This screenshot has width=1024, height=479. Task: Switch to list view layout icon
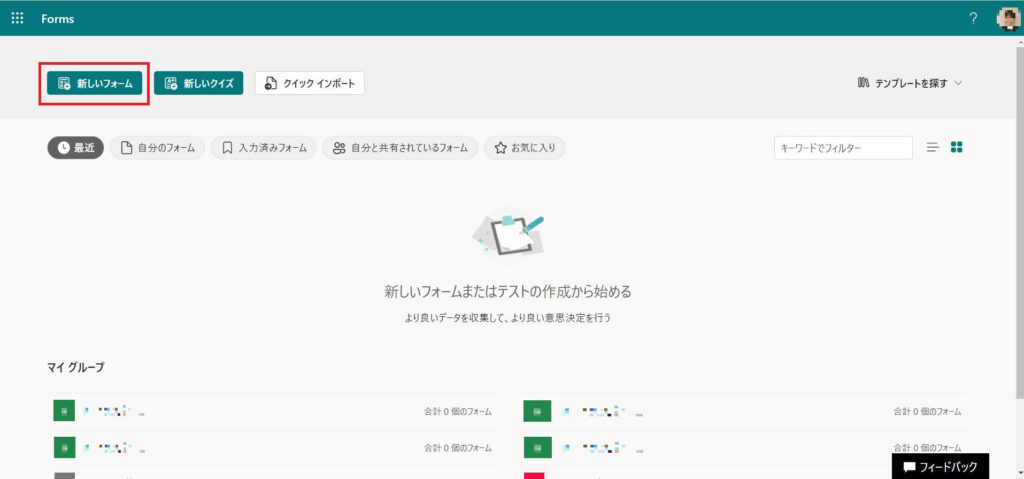coord(933,148)
